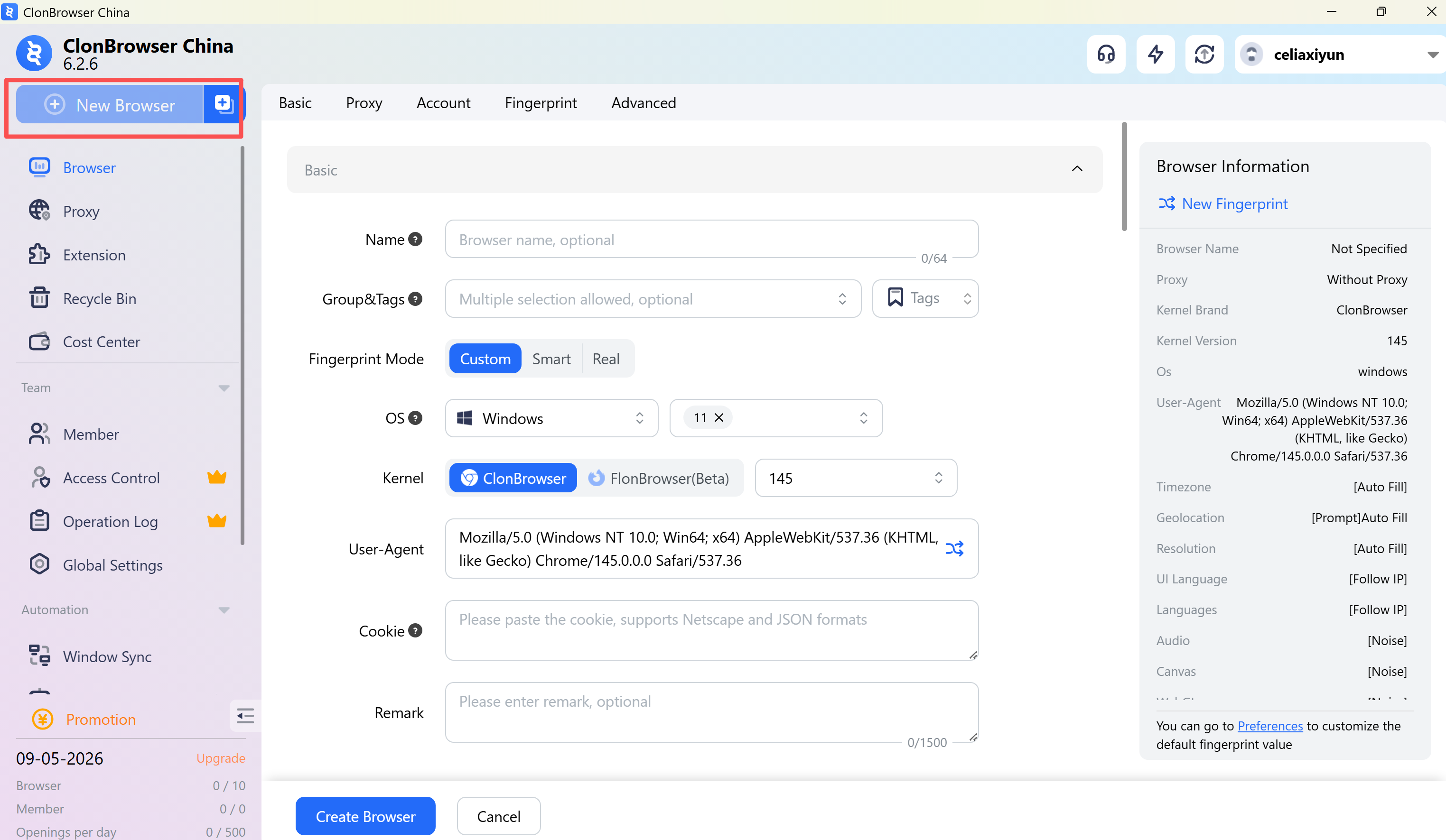Screen dimensions: 1446x840
Task: Switch to the Fingerprint tab
Action: [x=541, y=102]
